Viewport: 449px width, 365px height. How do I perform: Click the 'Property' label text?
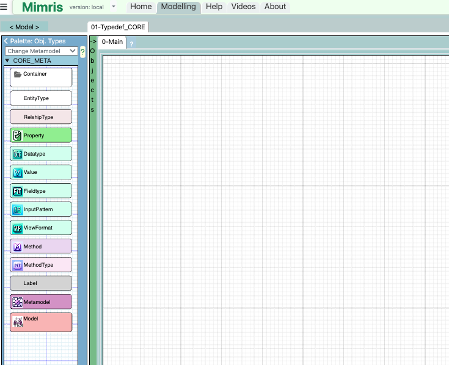(x=34, y=136)
